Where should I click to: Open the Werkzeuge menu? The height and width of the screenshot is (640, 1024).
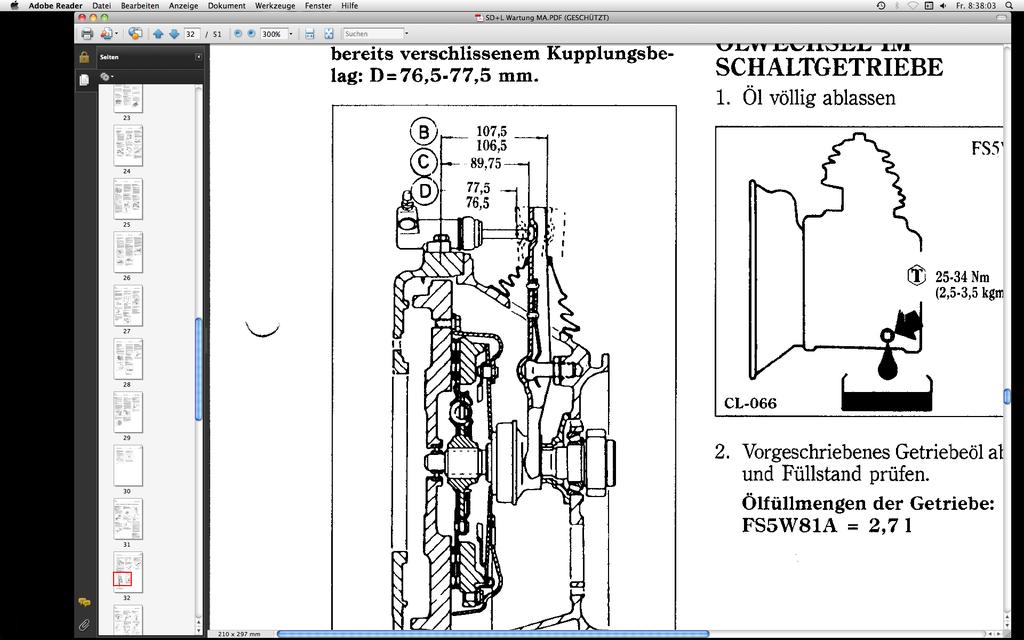(275, 5)
